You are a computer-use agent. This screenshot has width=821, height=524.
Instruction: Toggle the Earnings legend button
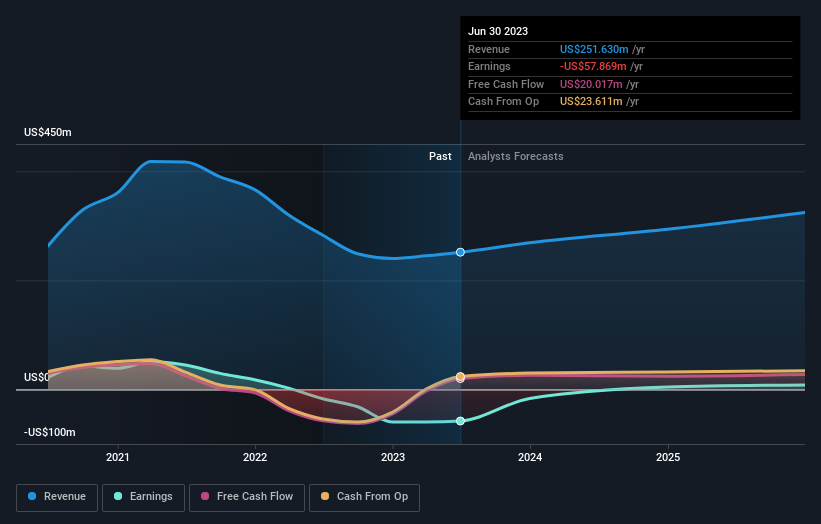(143, 497)
